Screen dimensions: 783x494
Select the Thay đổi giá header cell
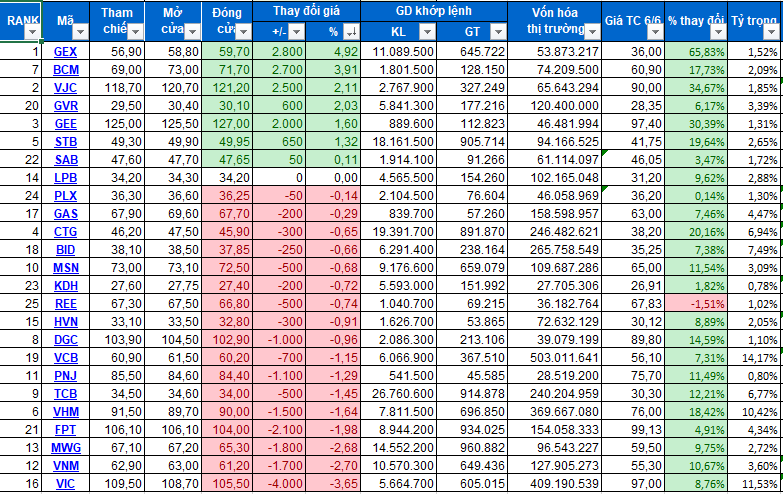(x=306, y=11)
